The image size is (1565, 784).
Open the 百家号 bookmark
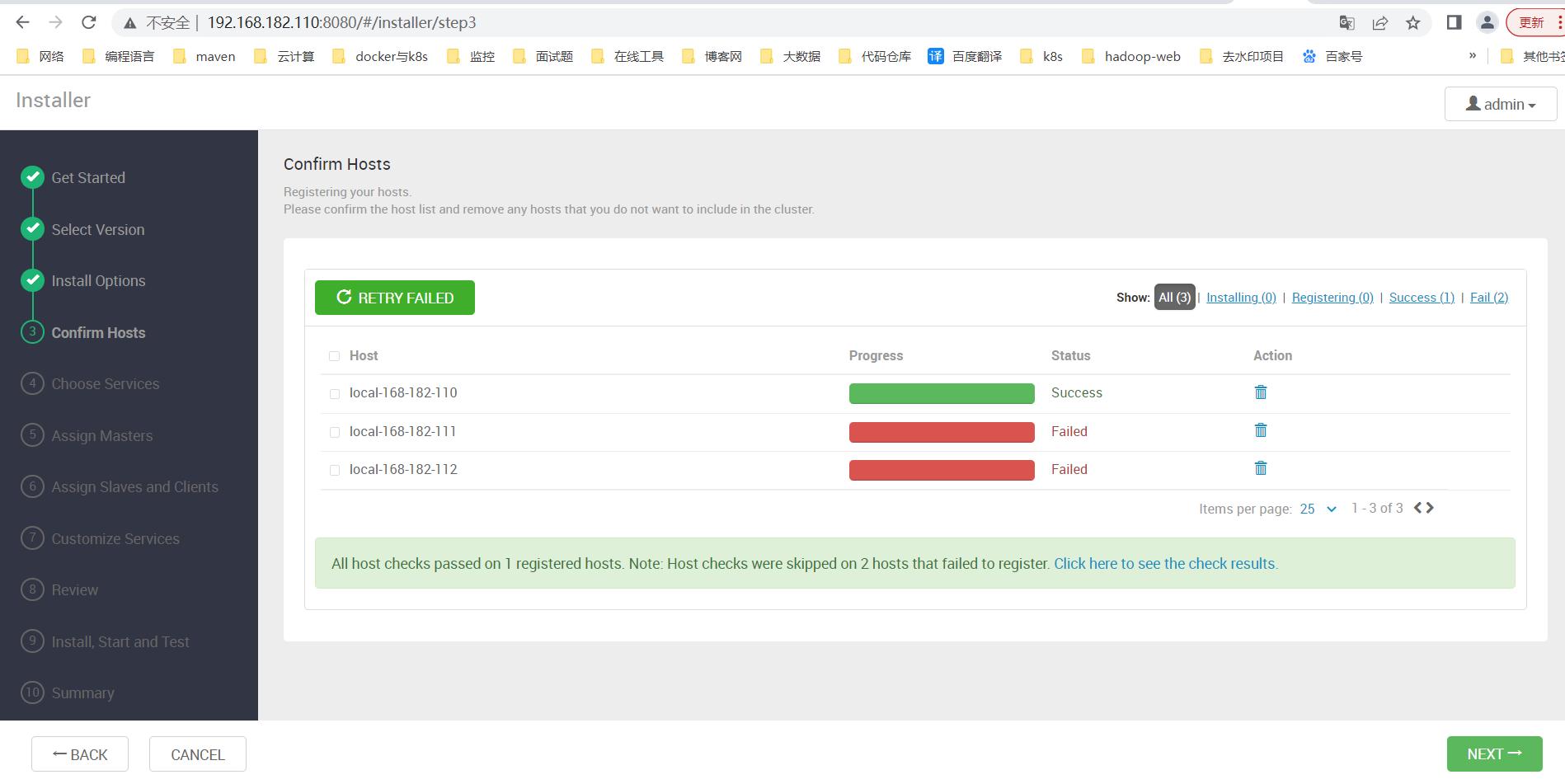pyautogui.click(x=1332, y=56)
